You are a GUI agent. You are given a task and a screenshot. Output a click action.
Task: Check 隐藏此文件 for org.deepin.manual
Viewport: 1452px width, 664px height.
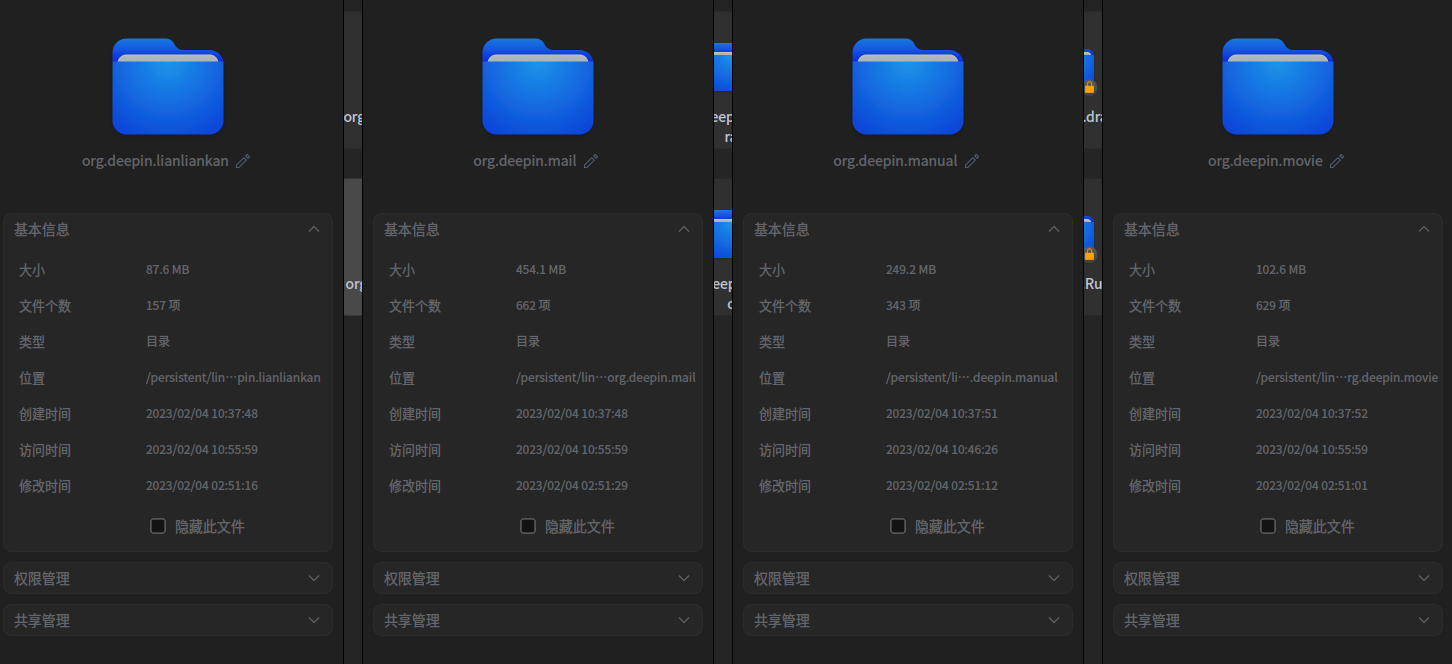[x=897, y=525]
